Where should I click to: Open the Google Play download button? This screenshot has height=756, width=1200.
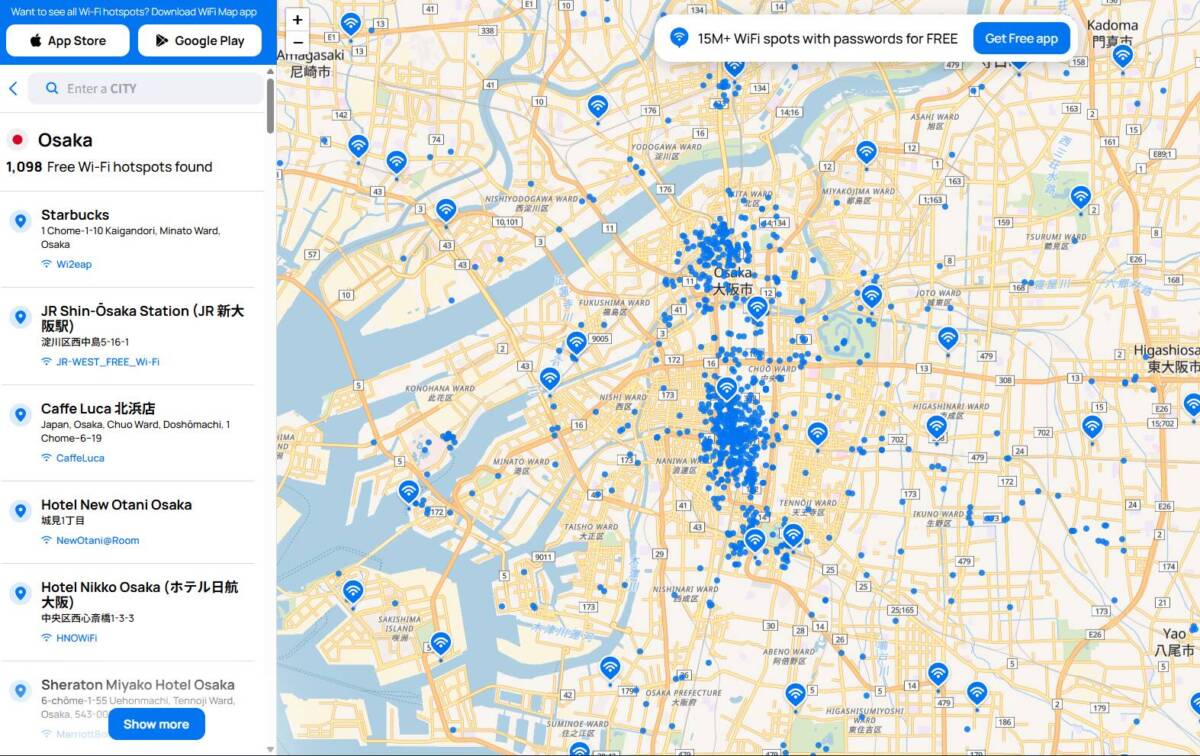(200, 41)
